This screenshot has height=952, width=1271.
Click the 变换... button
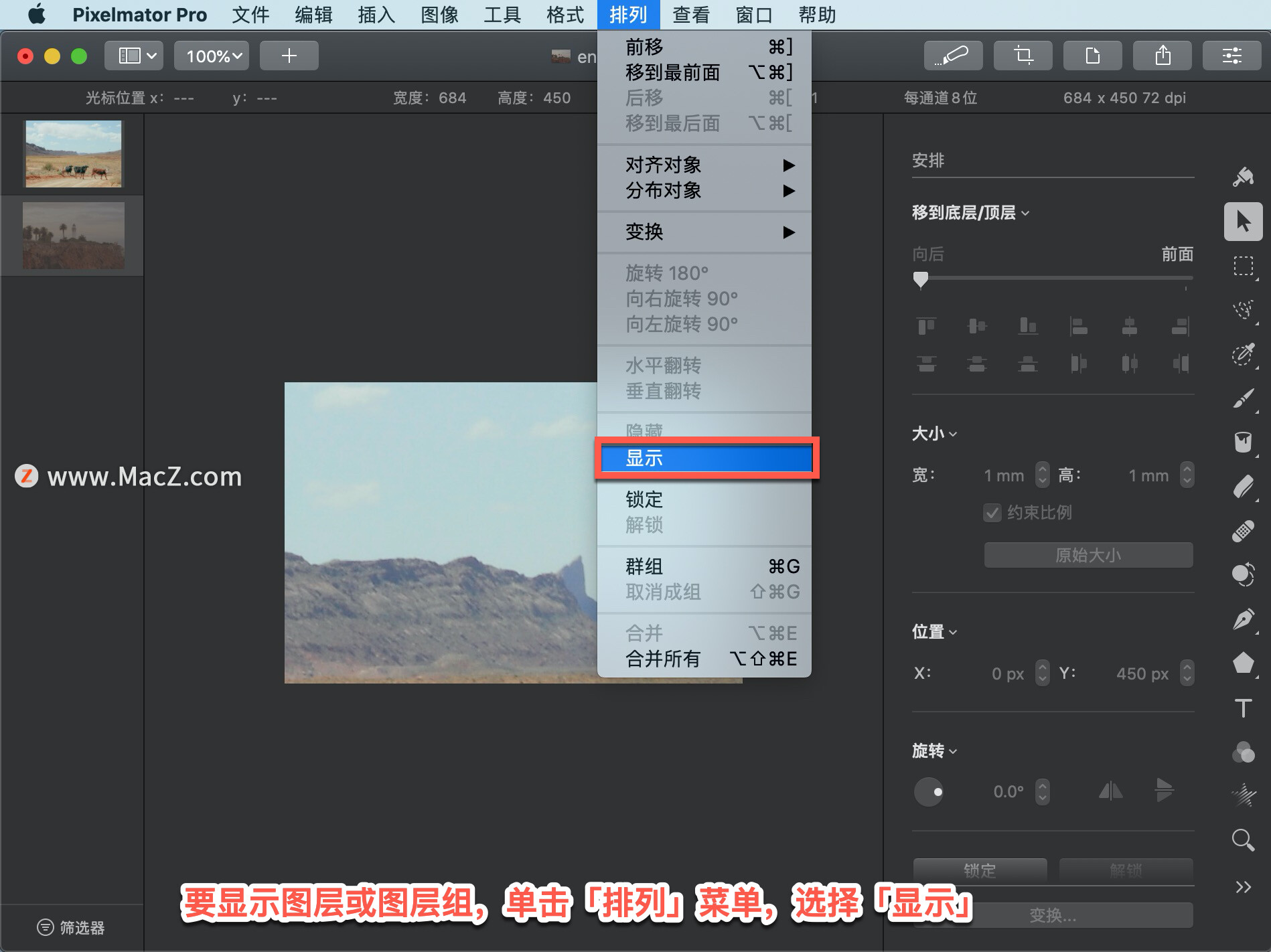pyautogui.click(x=1053, y=915)
